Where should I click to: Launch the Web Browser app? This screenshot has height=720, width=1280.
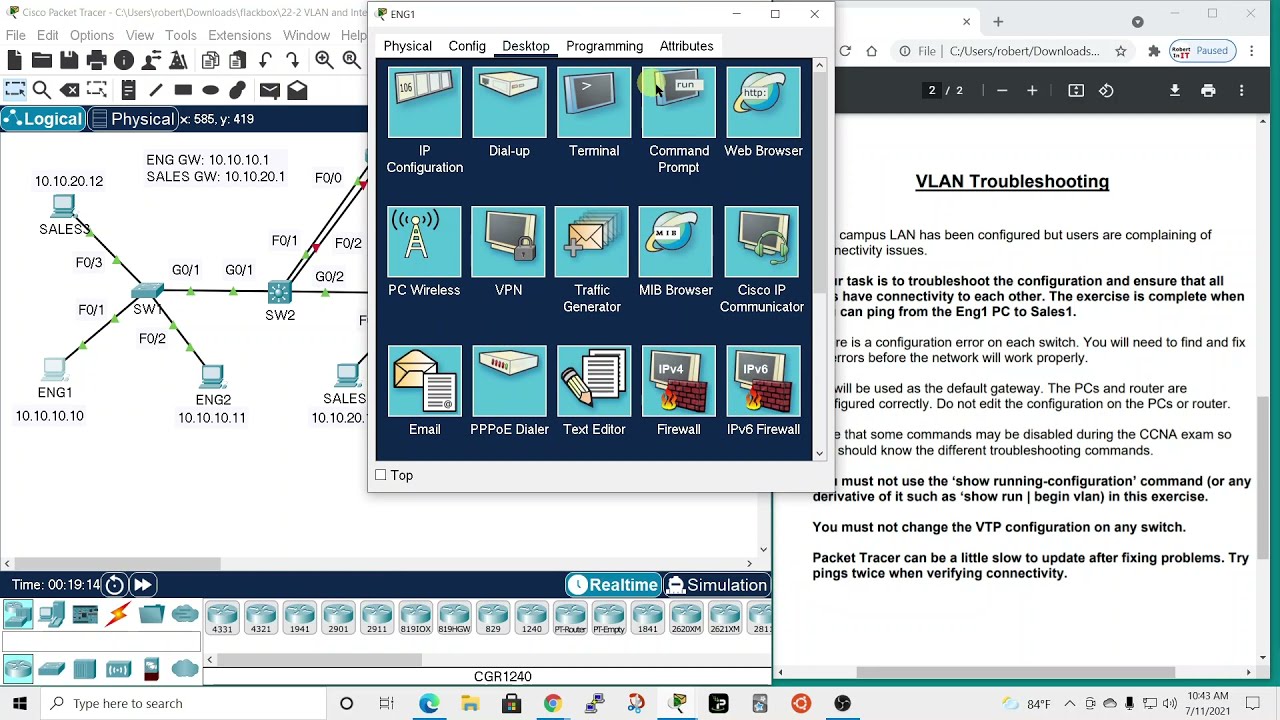click(763, 102)
